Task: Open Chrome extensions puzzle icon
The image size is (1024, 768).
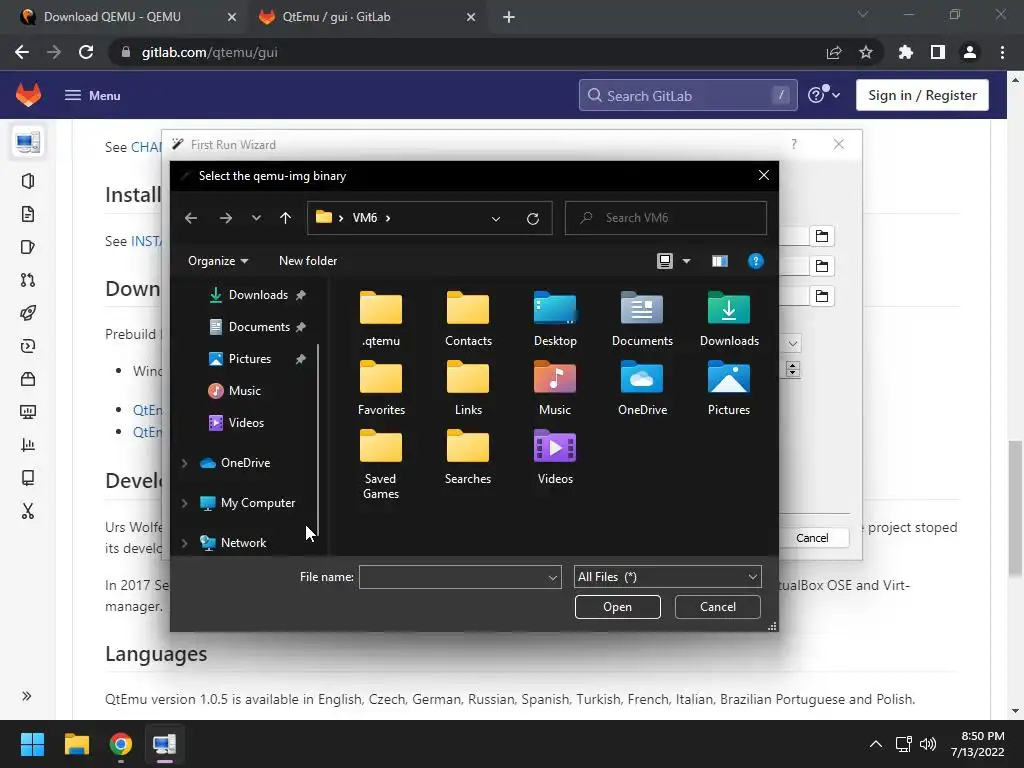Action: (x=906, y=52)
